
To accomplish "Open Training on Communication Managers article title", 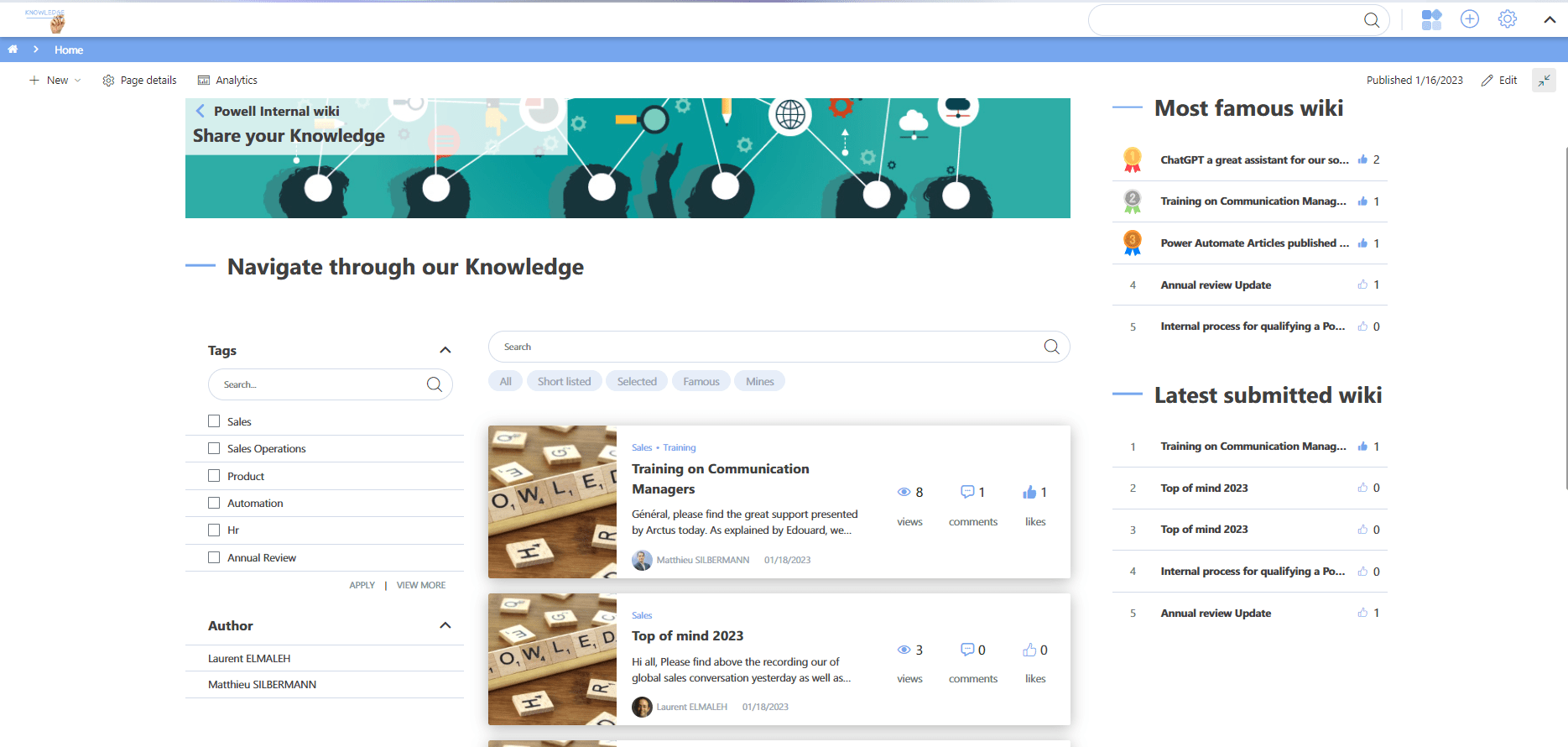I will point(720,479).
